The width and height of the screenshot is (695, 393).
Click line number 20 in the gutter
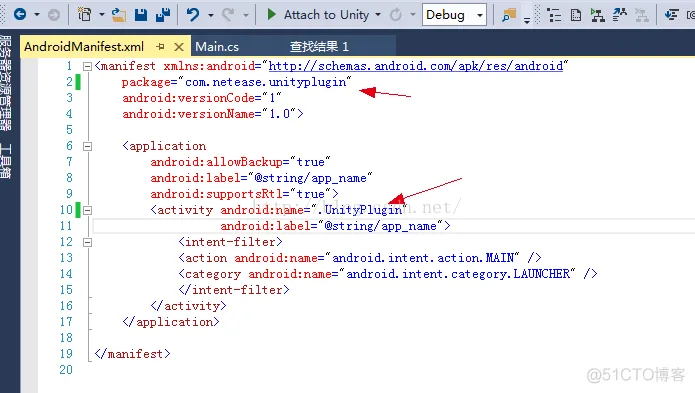pyautogui.click(x=66, y=370)
